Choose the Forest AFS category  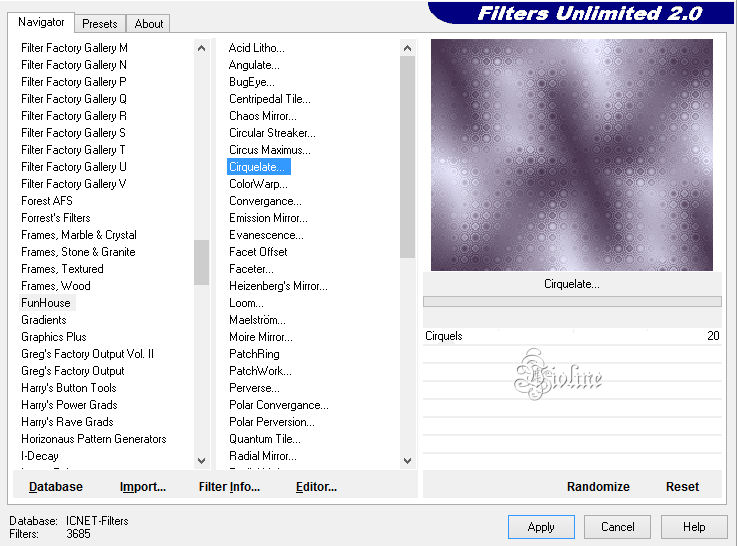47,201
